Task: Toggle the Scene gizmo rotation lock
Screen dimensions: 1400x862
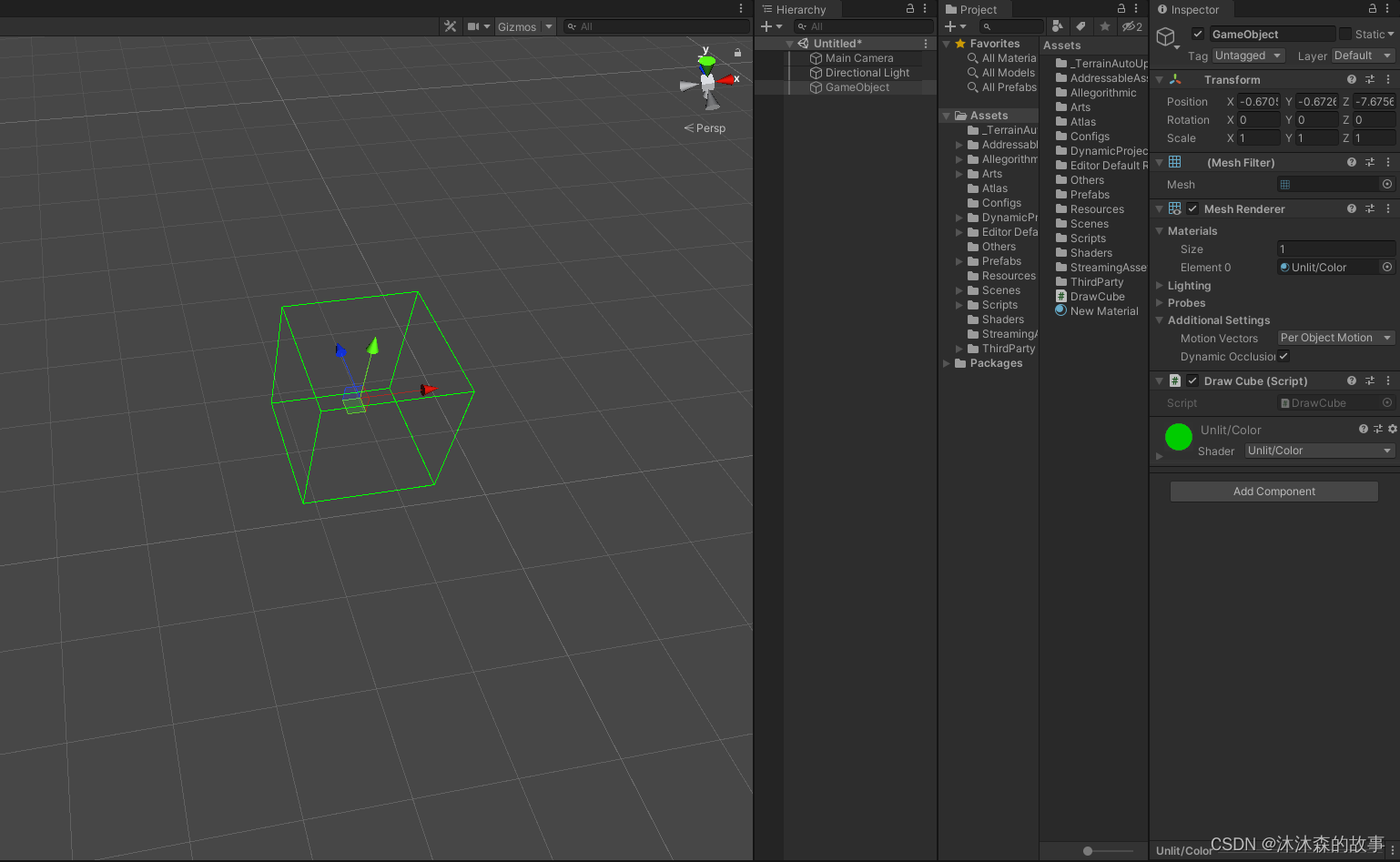Action: [x=737, y=53]
